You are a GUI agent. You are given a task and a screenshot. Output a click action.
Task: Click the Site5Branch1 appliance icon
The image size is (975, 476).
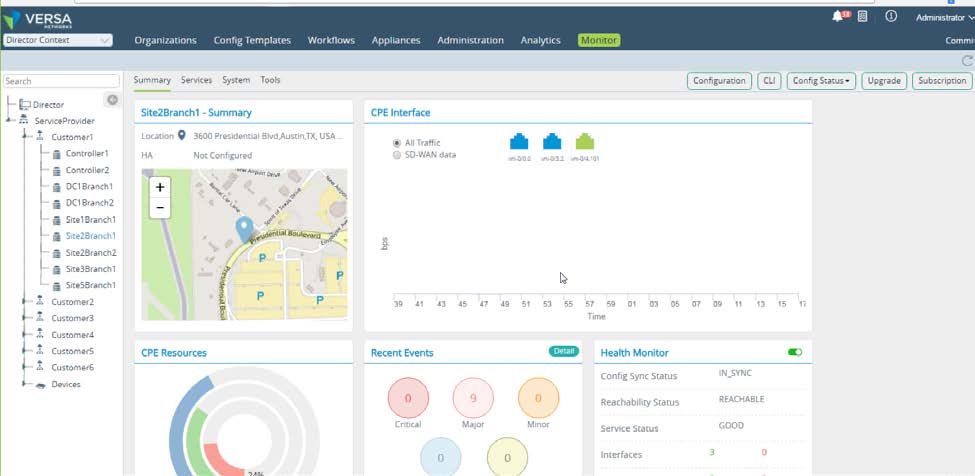coord(56,286)
